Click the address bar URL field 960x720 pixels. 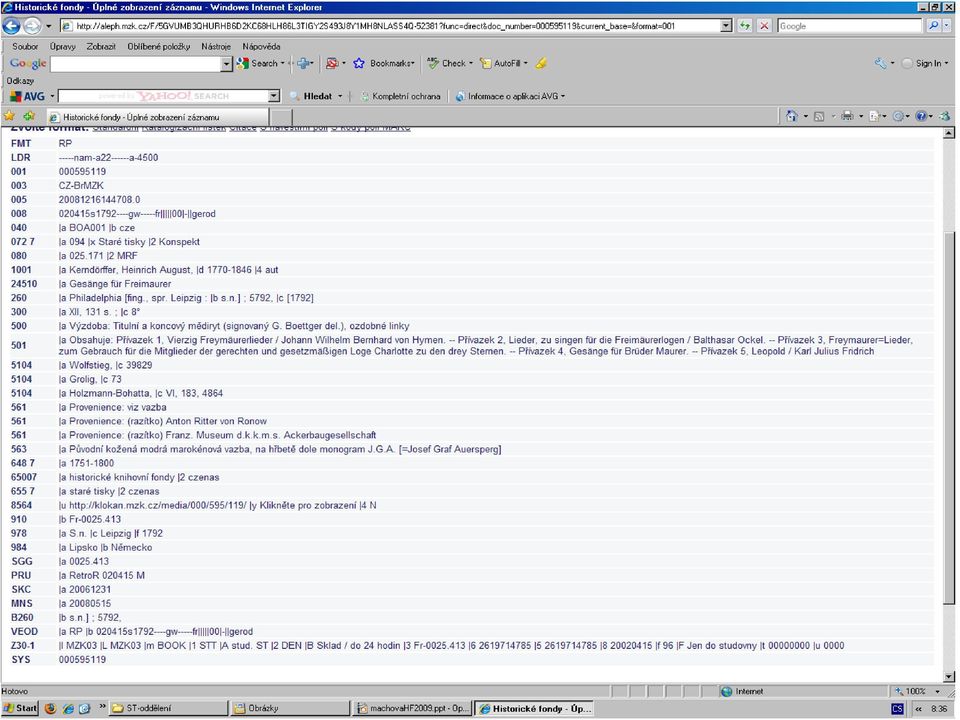[389, 26]
